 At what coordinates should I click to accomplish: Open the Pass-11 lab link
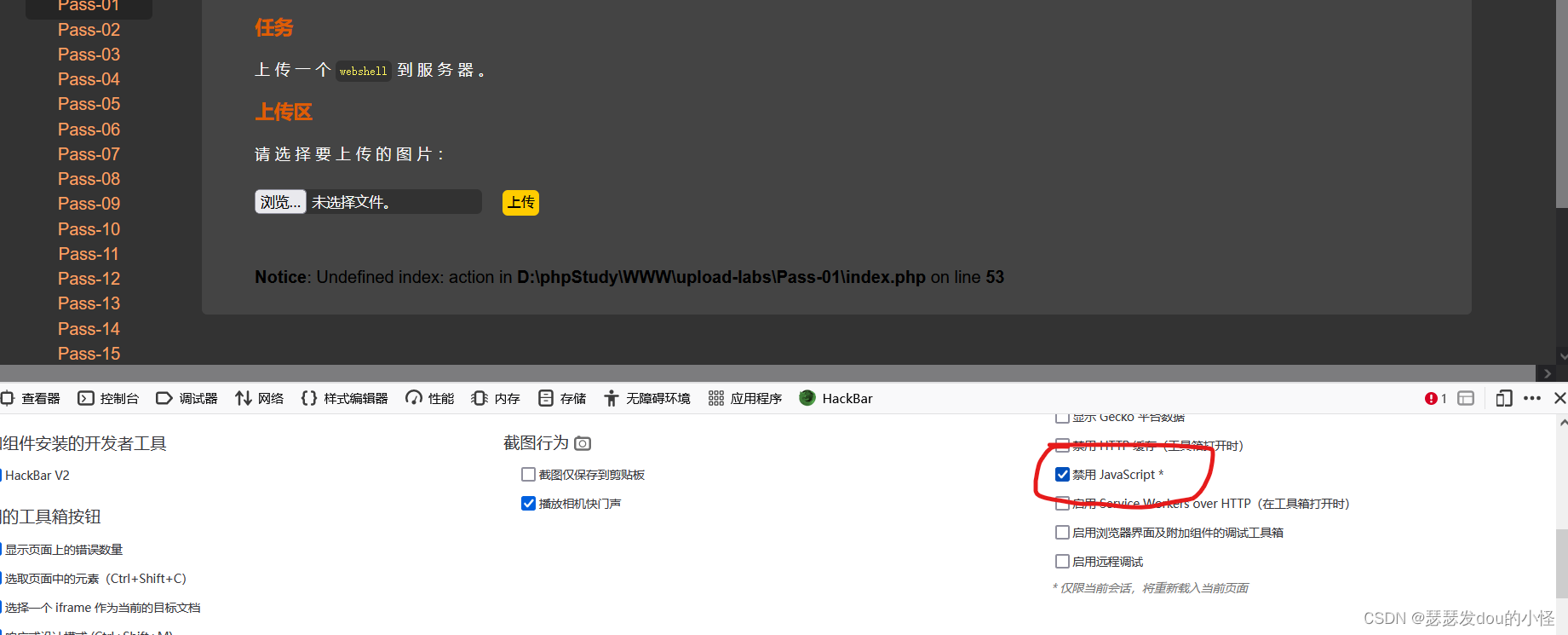(89, 254)
